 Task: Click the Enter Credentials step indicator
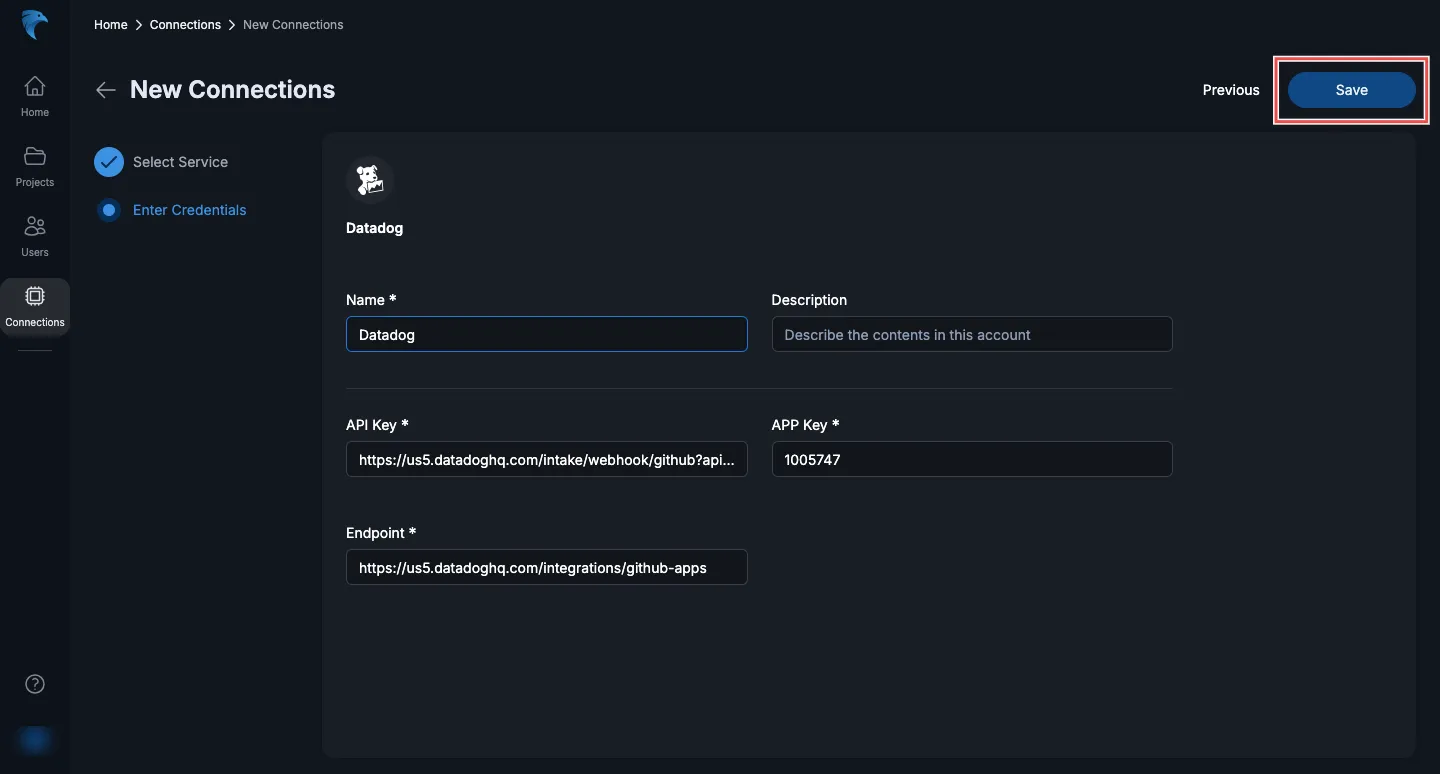[x=109, y=210]
